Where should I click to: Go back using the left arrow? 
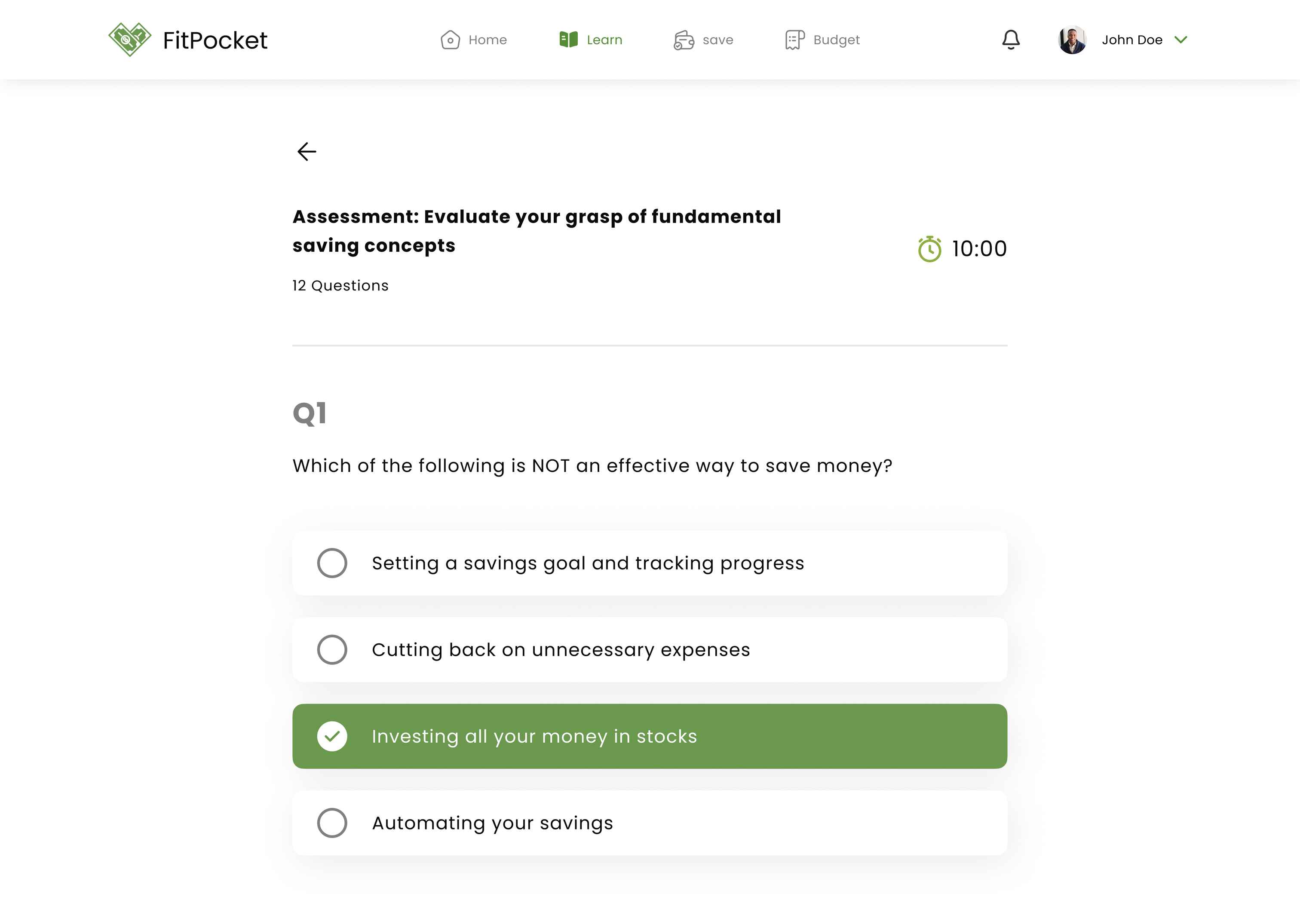(x=307, y=151)
